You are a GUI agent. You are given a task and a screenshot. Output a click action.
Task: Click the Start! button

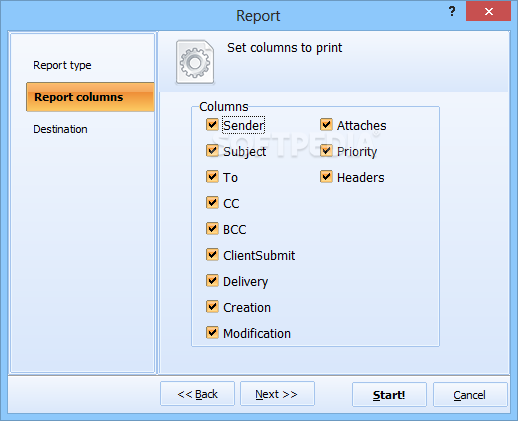389,395
